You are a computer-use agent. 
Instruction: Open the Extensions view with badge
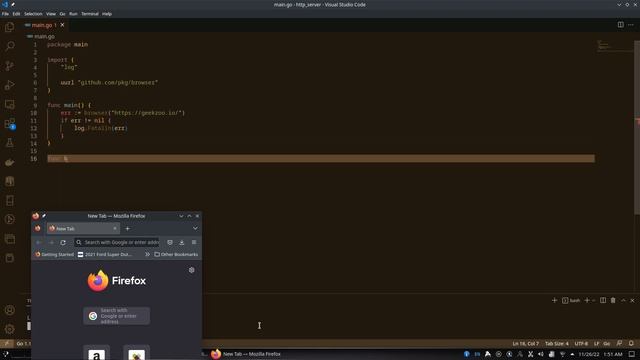(9, 124)
